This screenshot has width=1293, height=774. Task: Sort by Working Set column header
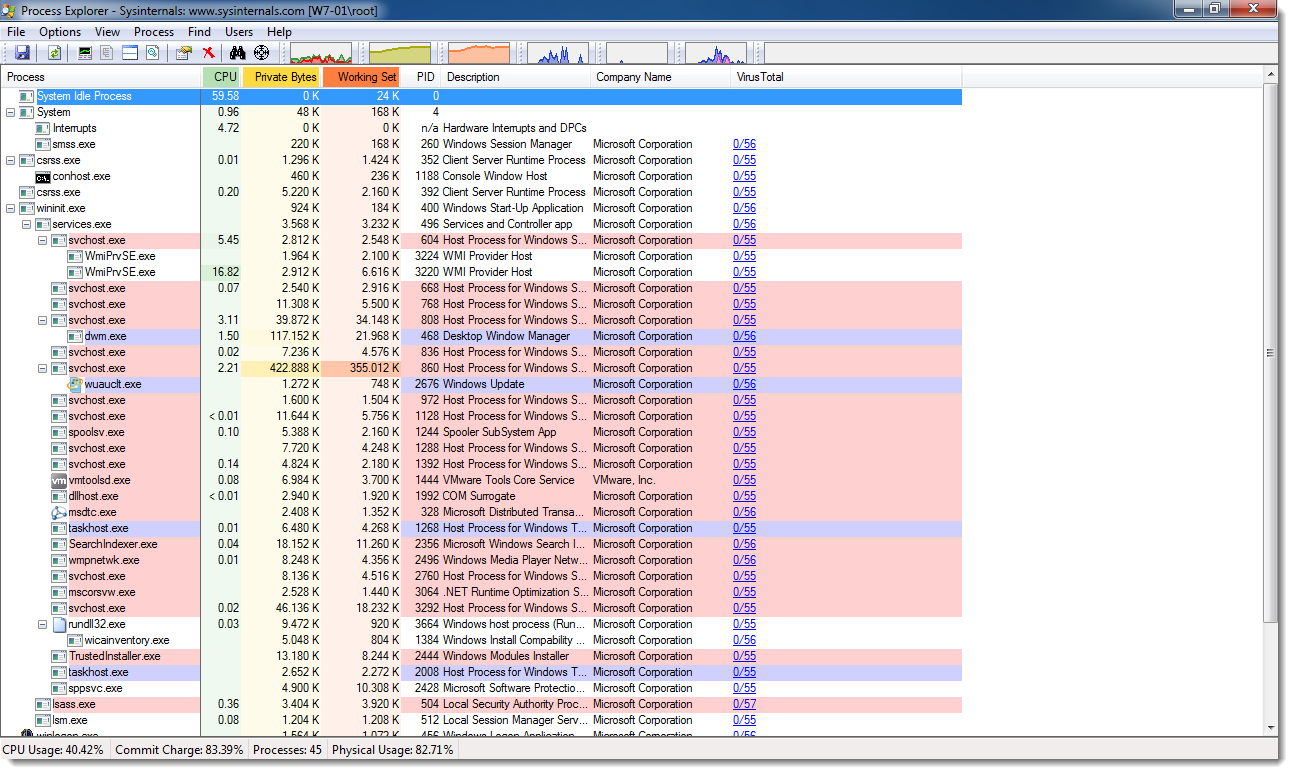pos(362,77)
